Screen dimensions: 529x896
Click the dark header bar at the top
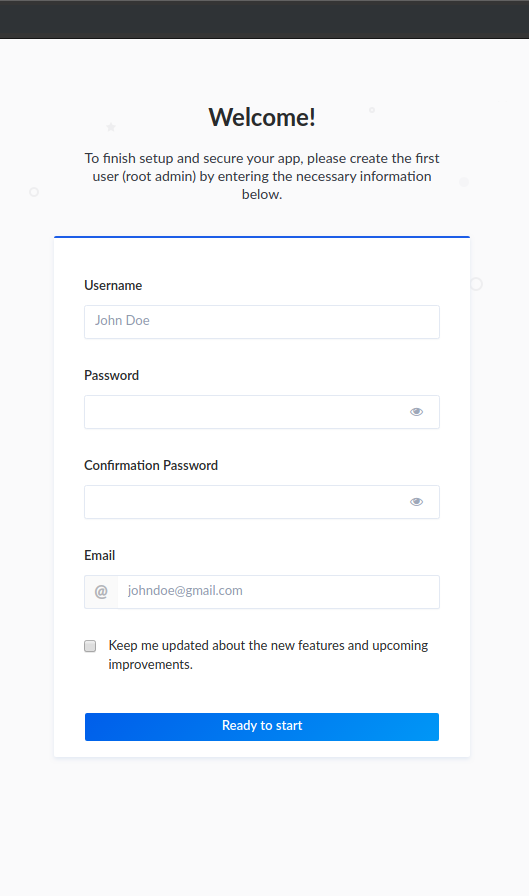point(264,19)
